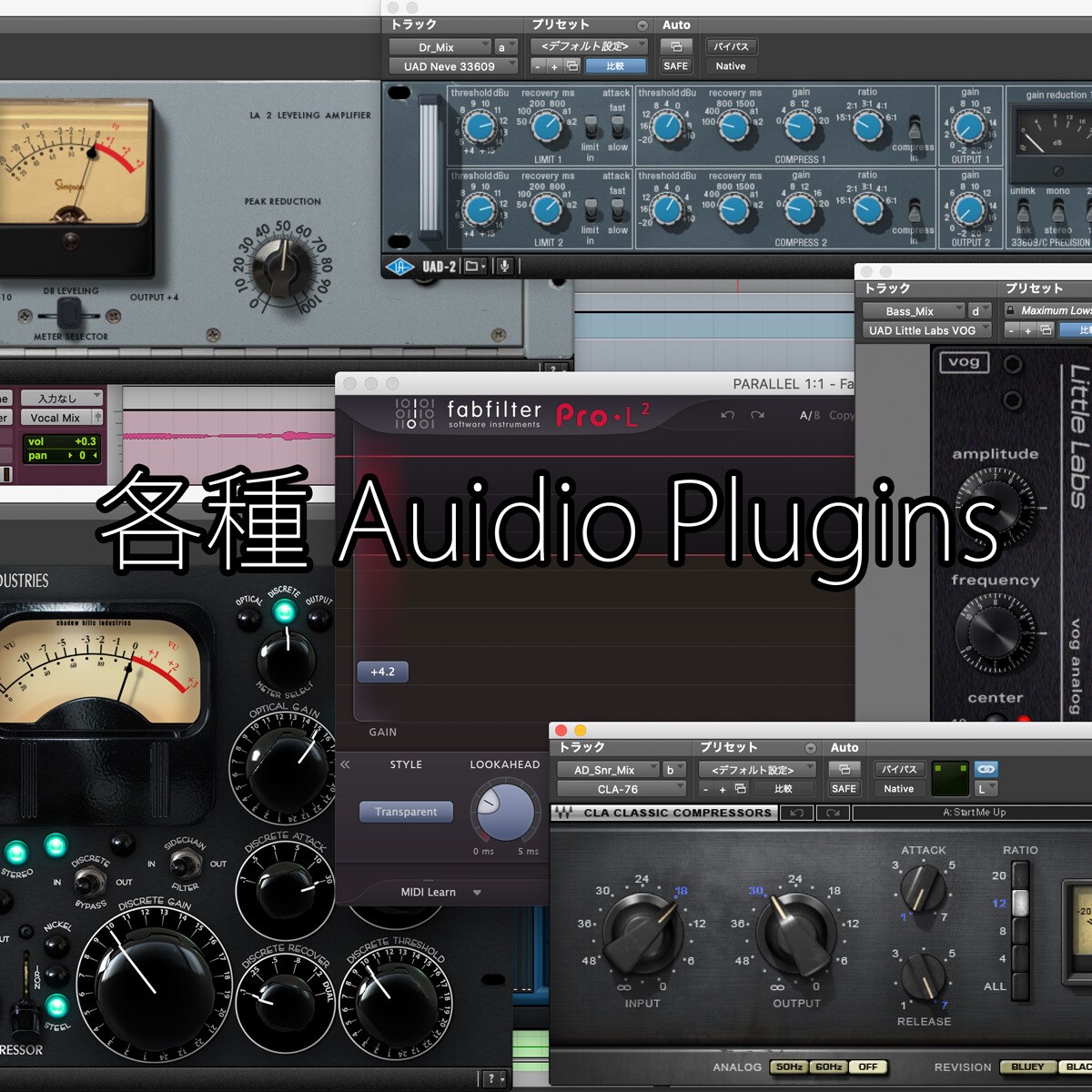Click the Peak Reduction knob on the LA-2
The width and height of the screenshot is (1092, 1092).
click(283, 269)
